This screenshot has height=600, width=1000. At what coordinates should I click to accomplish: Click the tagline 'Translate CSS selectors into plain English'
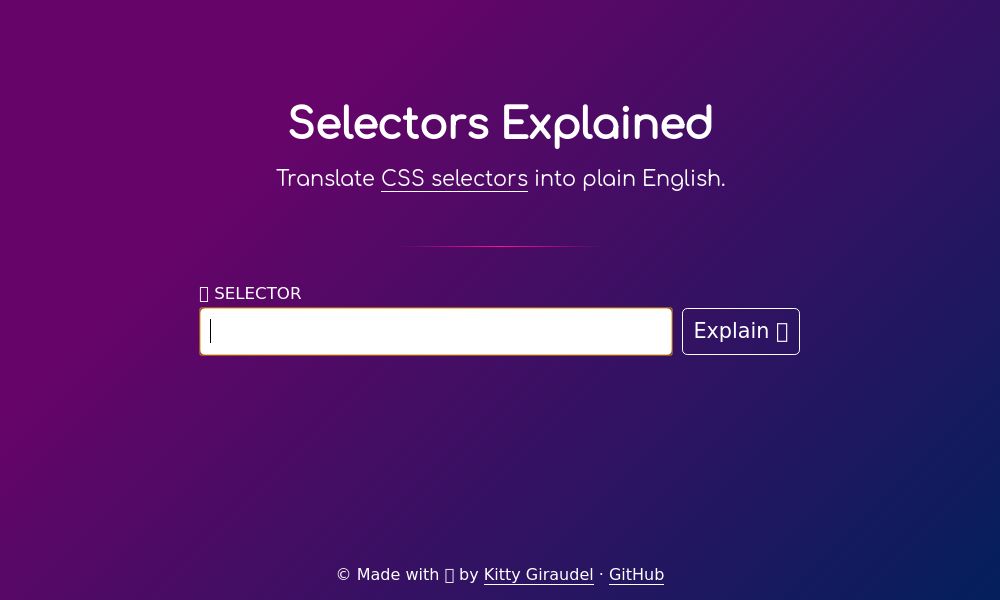(500, 179)
